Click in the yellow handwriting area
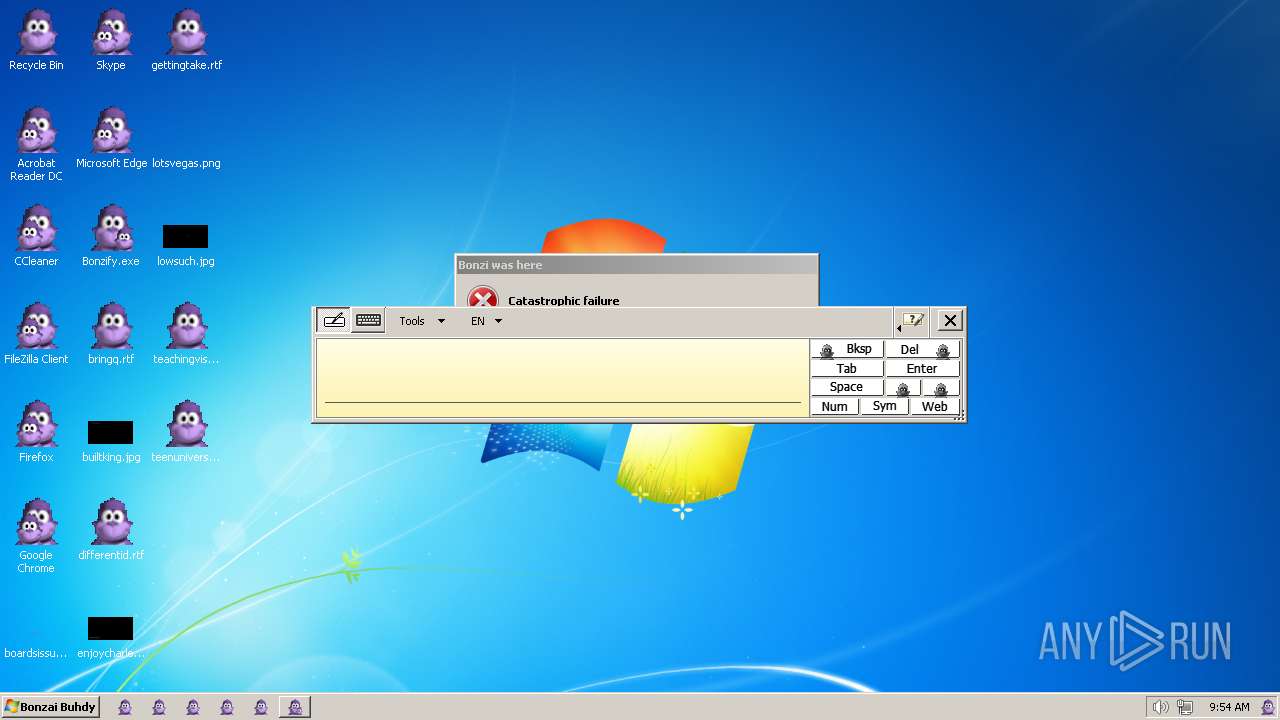 click(562, 377)
